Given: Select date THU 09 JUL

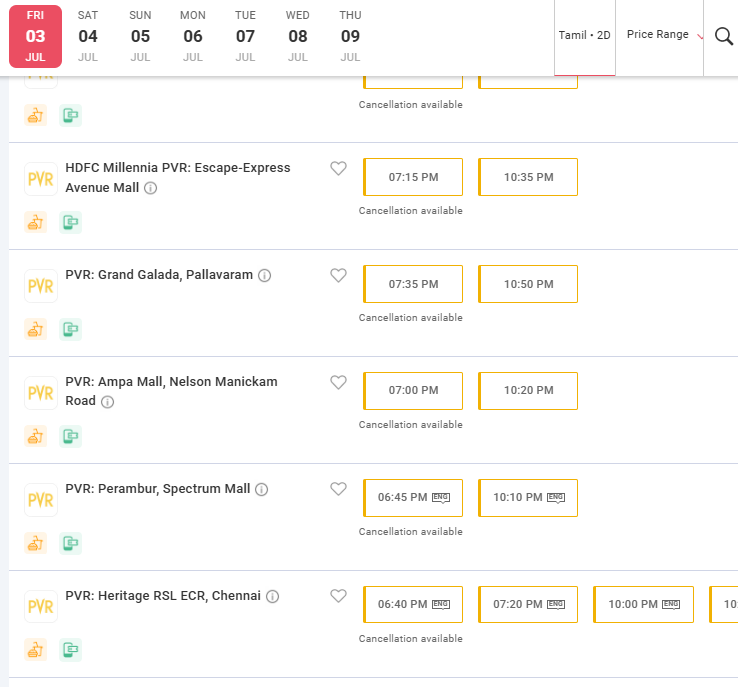Looking at the screenshot, I should 351,36.
